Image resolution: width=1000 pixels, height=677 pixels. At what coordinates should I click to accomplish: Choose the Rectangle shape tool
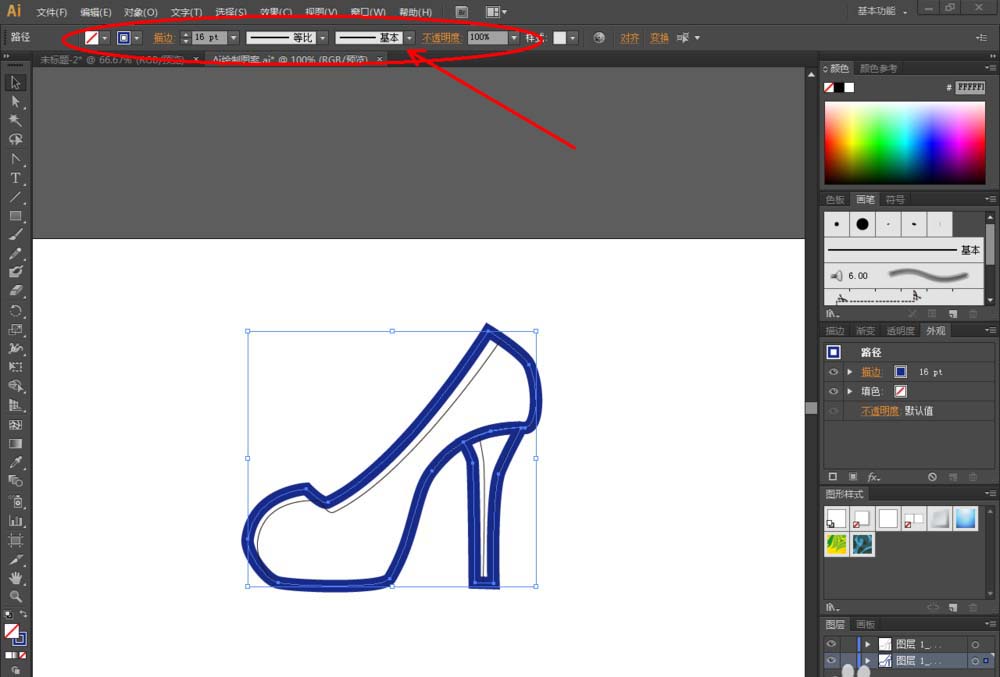(15, 216)
